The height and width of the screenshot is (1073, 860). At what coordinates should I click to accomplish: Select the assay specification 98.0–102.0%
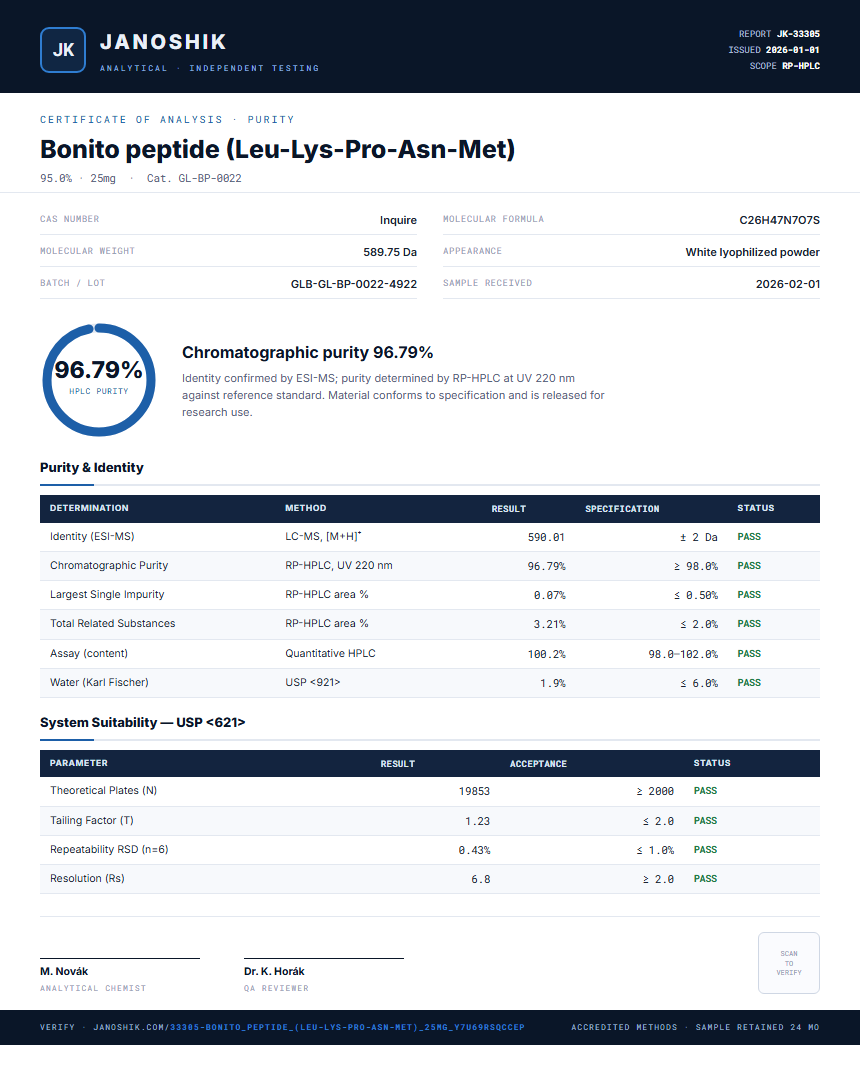point(683,654)
